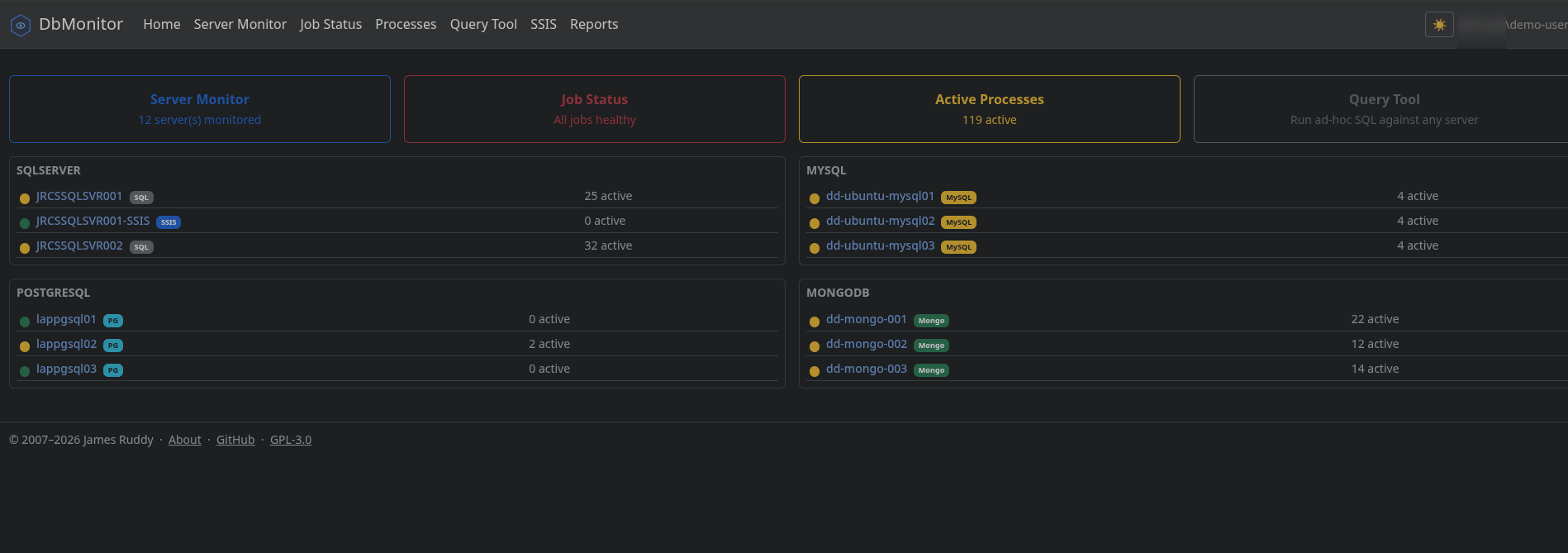Open the Server Monitor summary card

(x=200, y=109)
